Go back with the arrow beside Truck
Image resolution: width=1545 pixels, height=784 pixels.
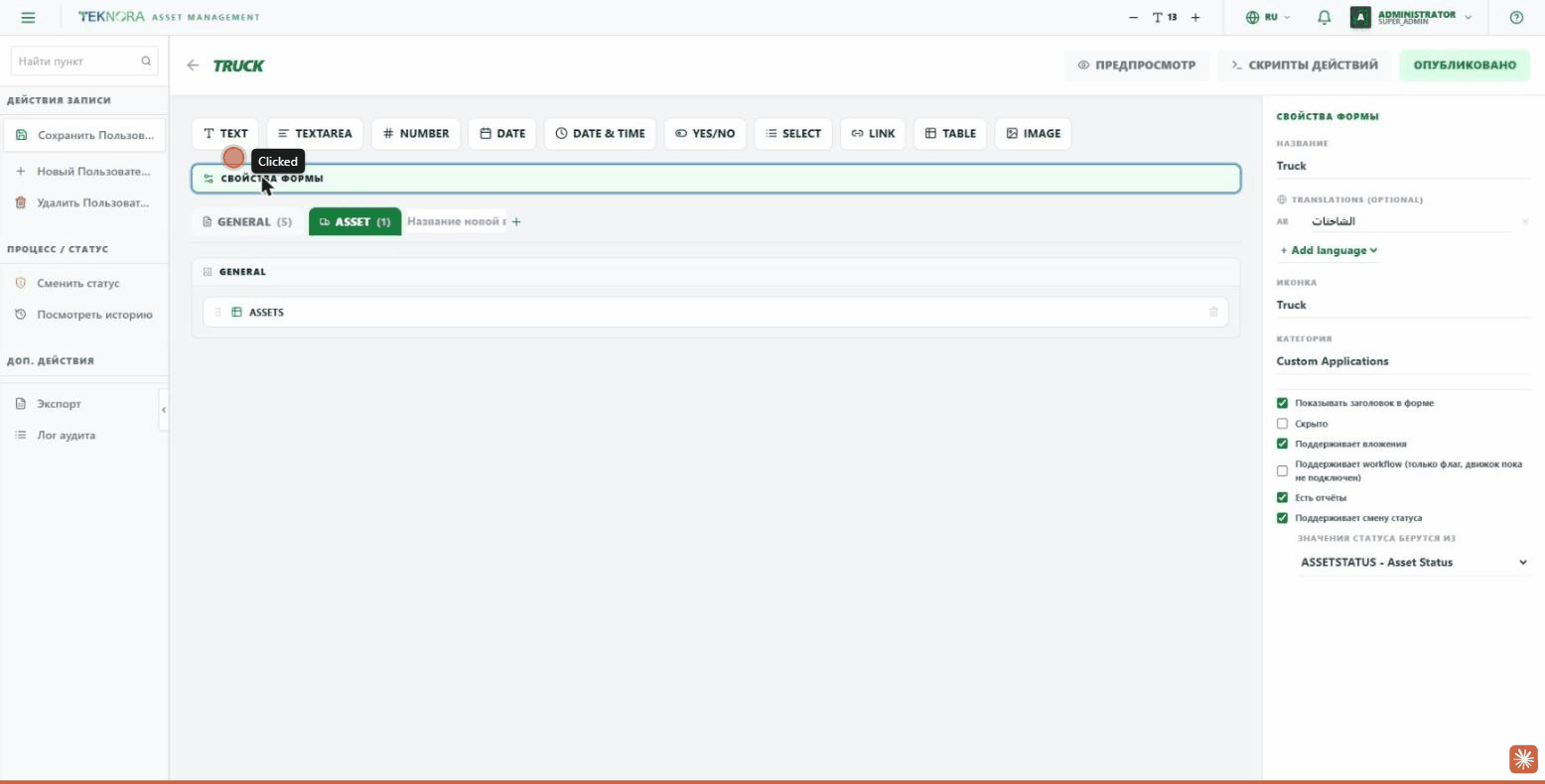pos(193,65)
